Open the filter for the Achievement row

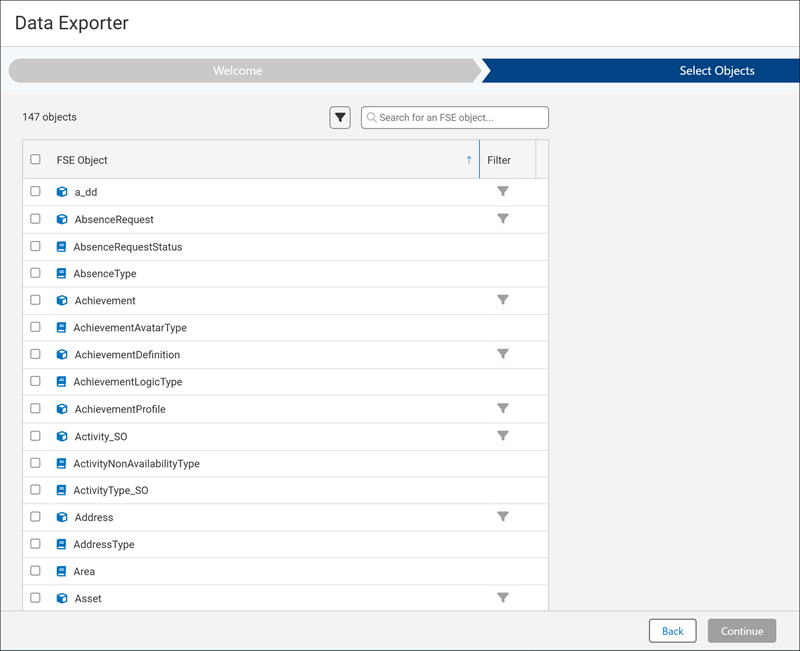pos(503,300)
